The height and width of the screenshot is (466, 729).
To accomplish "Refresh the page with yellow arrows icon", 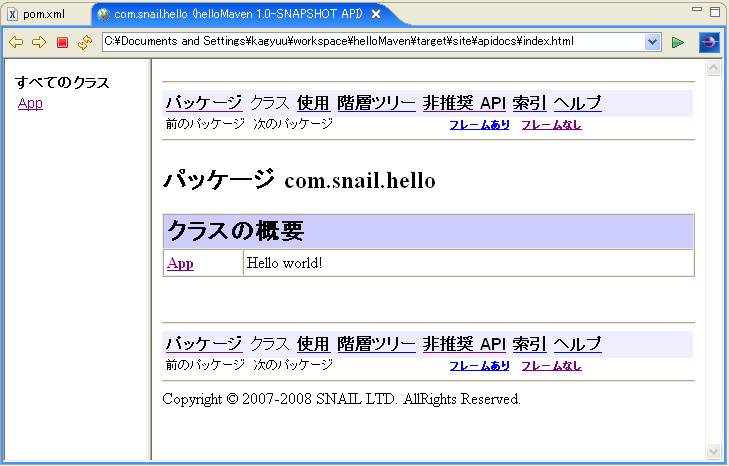I will pos(85,42).
